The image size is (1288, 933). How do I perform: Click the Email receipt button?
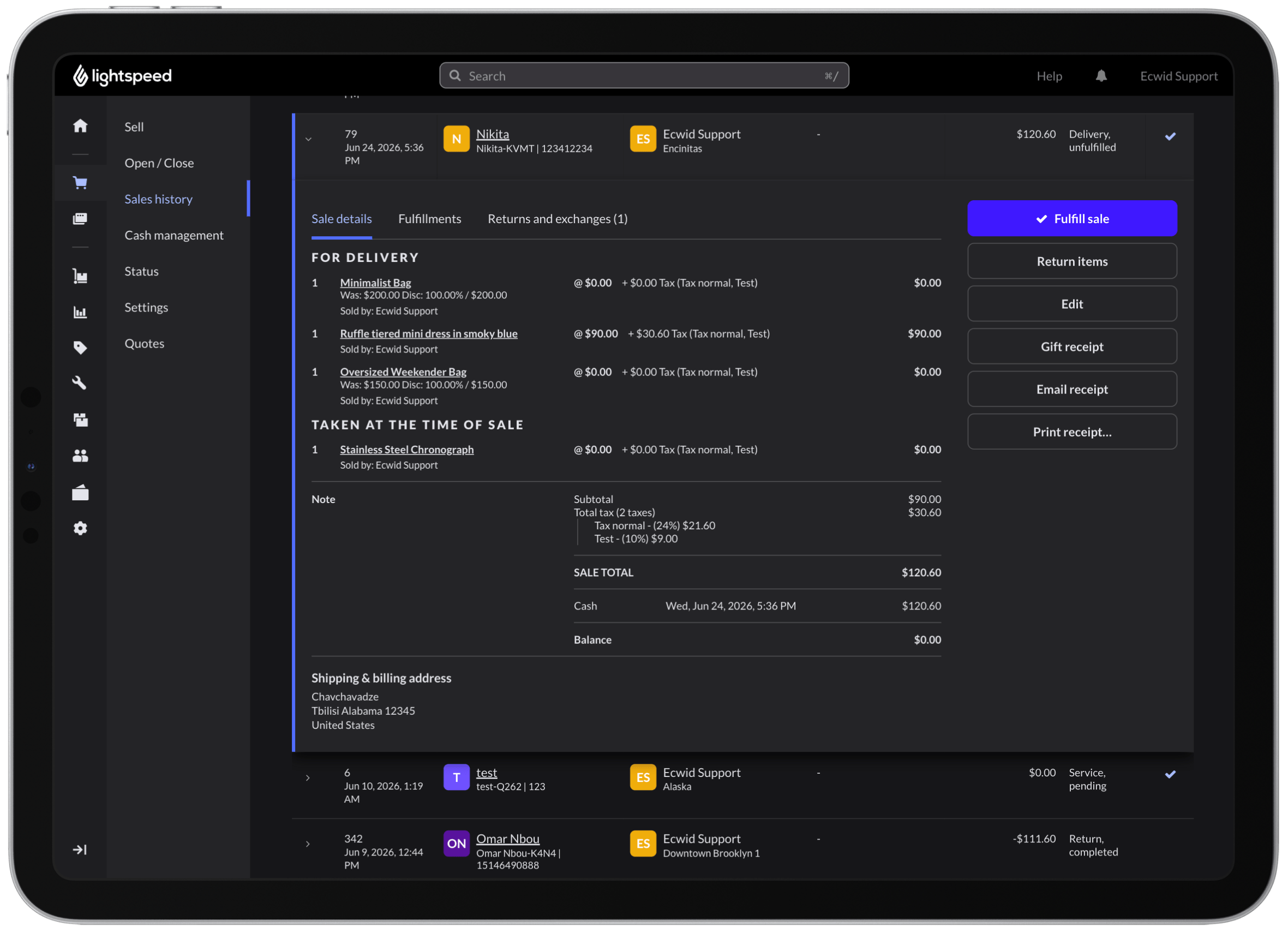tap(1073, 389)
